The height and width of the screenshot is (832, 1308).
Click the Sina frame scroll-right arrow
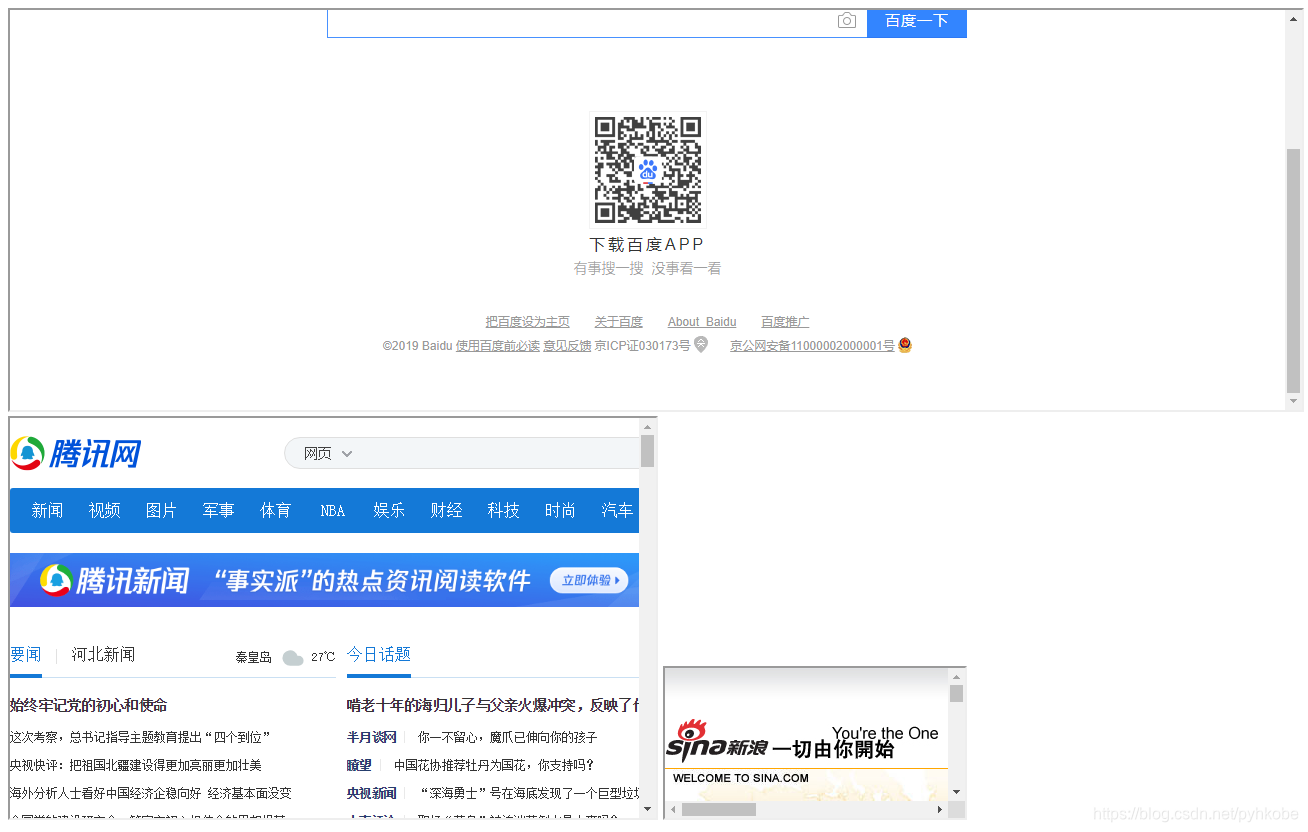tap(939, 809)
